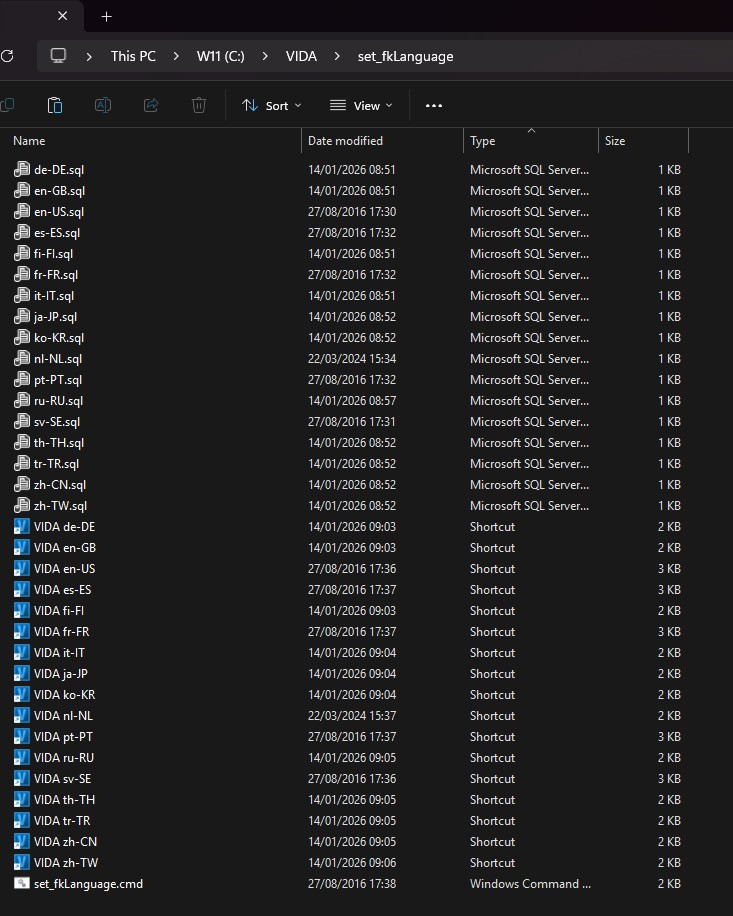Click the Share icon in toolbar
This screenshot has height=916, width=733.
[x=151, y=105]
